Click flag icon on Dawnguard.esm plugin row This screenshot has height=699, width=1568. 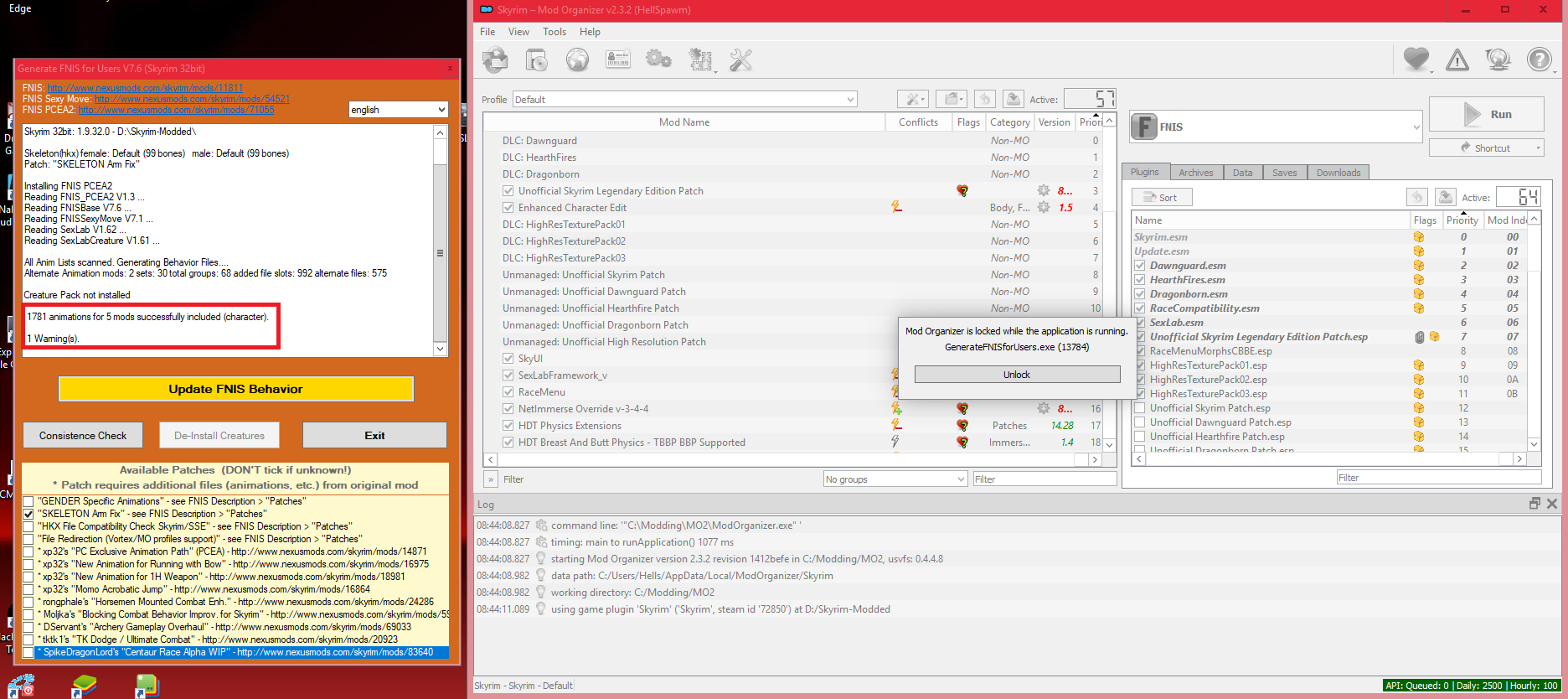[1419, 266]
